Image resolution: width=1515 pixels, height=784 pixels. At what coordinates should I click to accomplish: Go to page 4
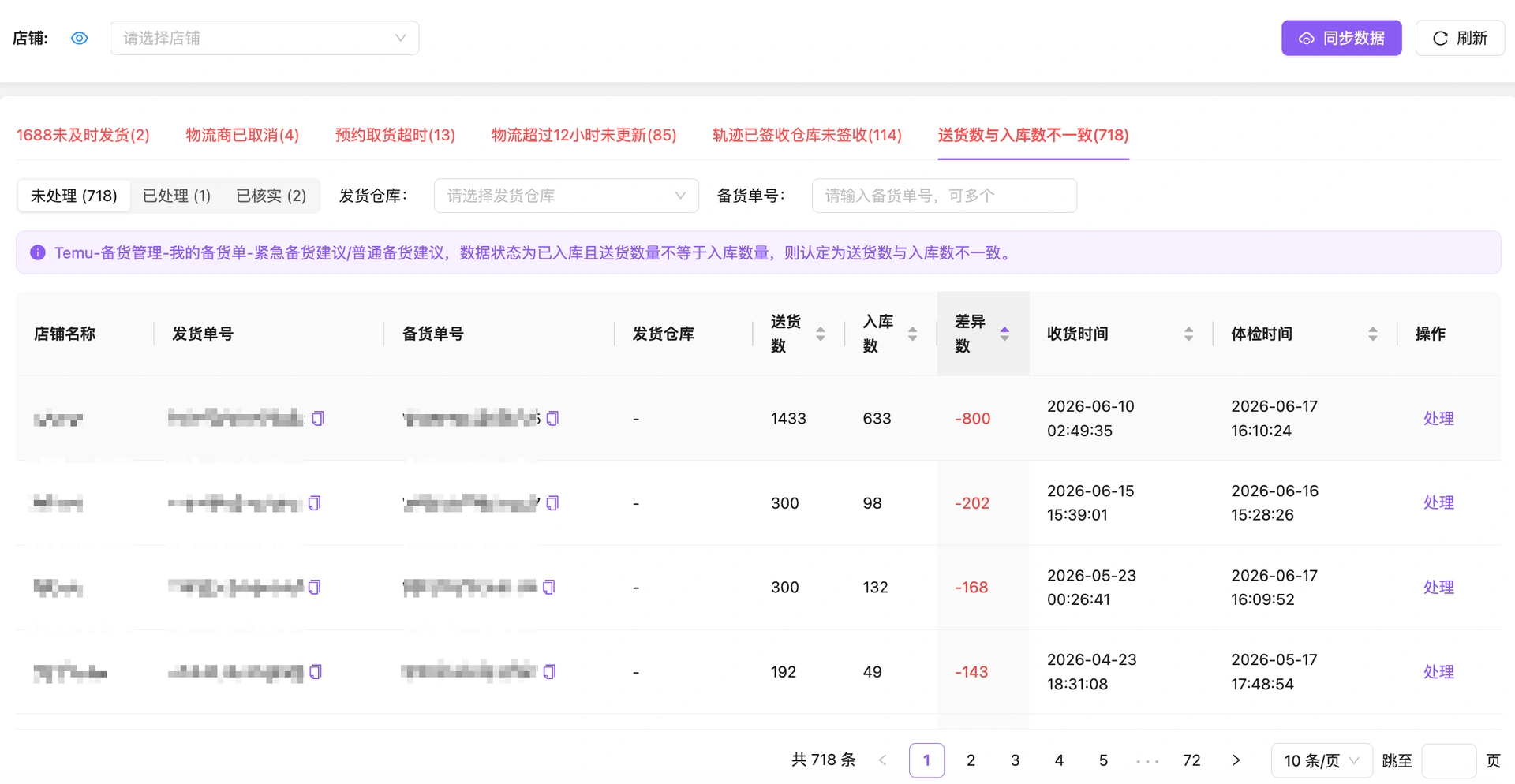pos(1059,760)
